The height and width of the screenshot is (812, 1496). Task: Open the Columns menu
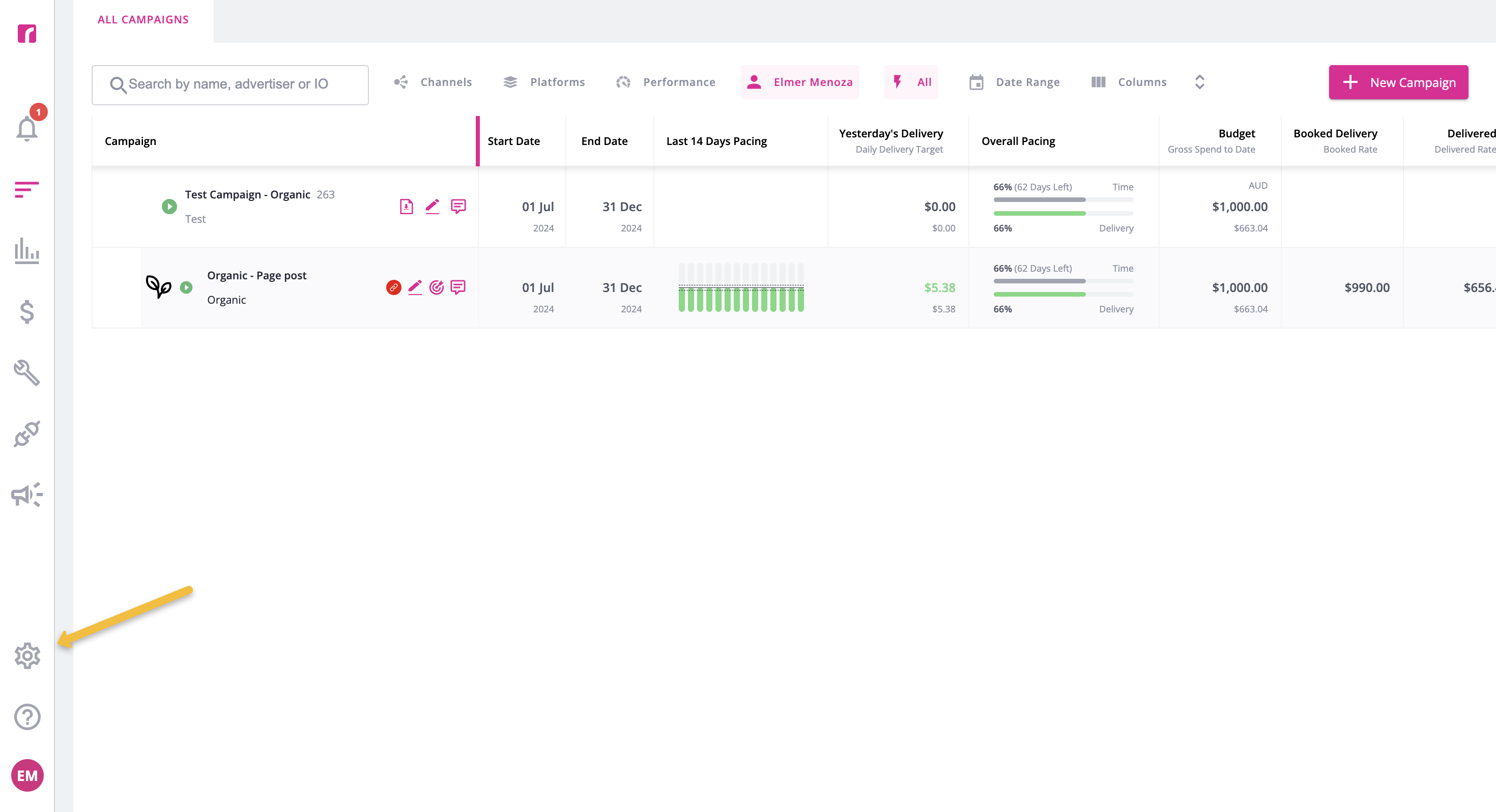pos(1129,82)
